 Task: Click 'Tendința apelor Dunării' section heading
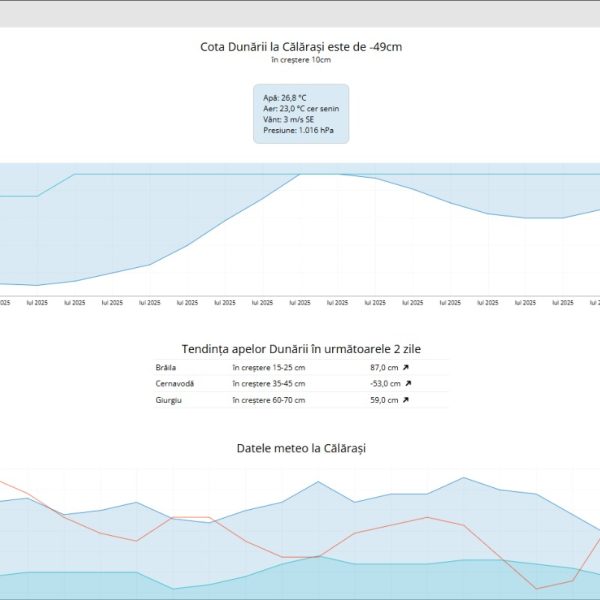[x=301, y=348]
